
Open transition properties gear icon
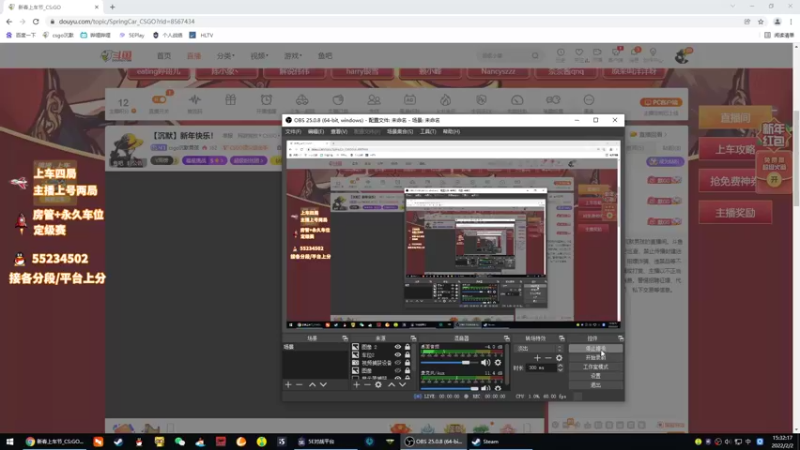(559, 358)
